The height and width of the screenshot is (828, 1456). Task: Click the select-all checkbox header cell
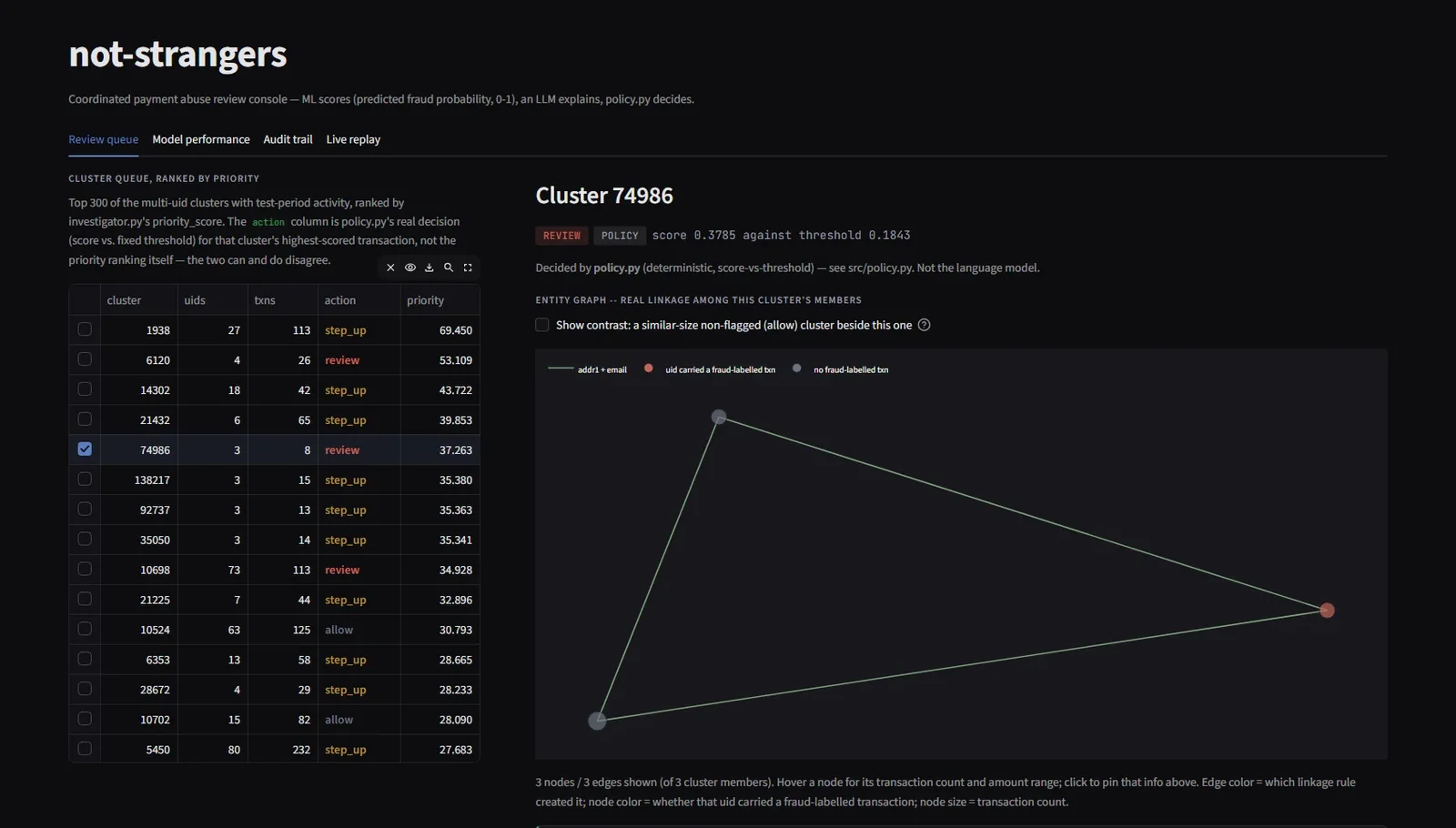coord(85,300)
